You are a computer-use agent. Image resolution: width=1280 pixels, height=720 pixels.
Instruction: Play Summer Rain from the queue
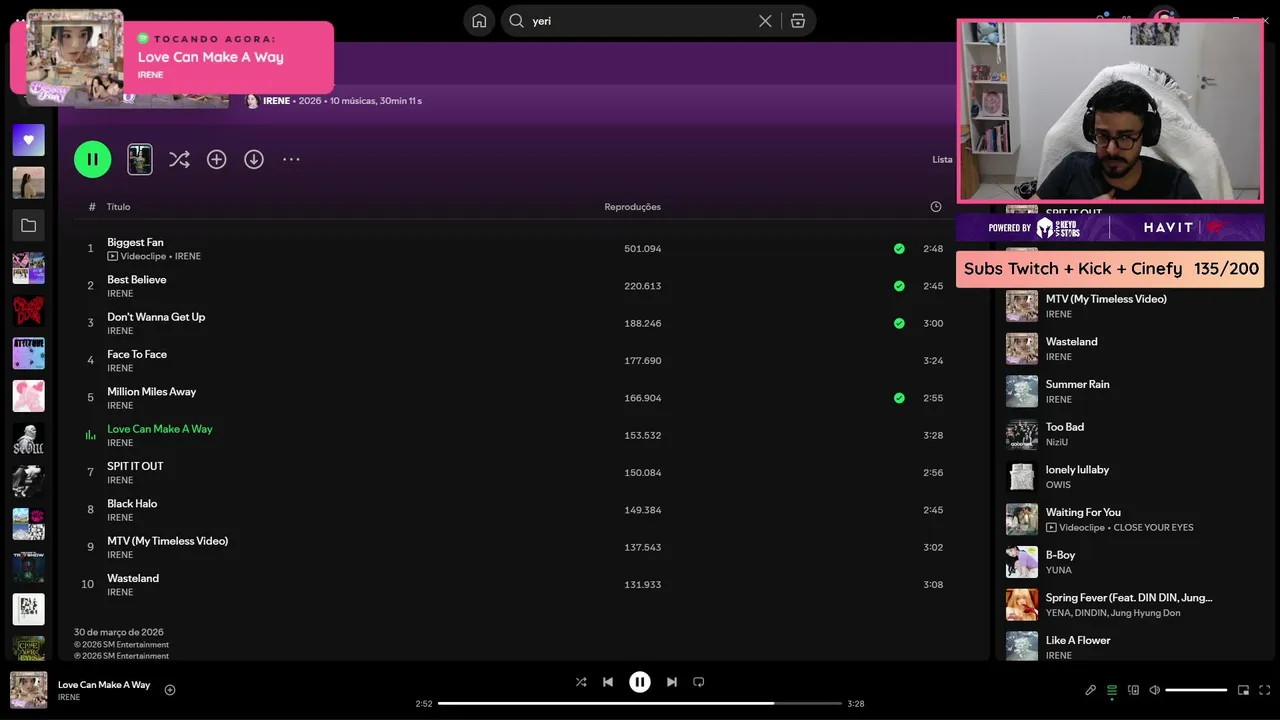(x=1077, y=384)
